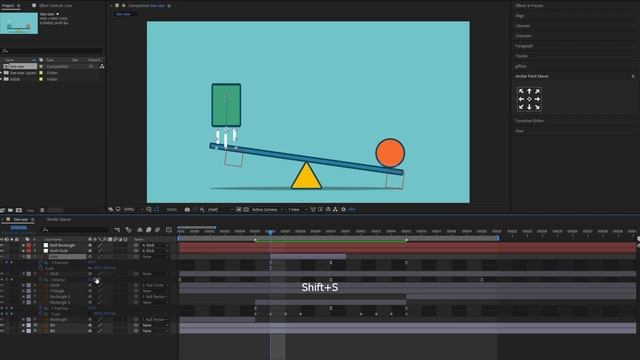Open the Parent dropdown for Null Rectangle layer

coord(155,245)
